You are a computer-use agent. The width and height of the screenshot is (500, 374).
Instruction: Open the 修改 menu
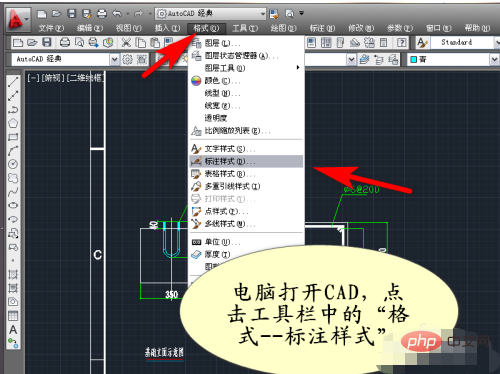pyautogui.click(x=361, y=28)
